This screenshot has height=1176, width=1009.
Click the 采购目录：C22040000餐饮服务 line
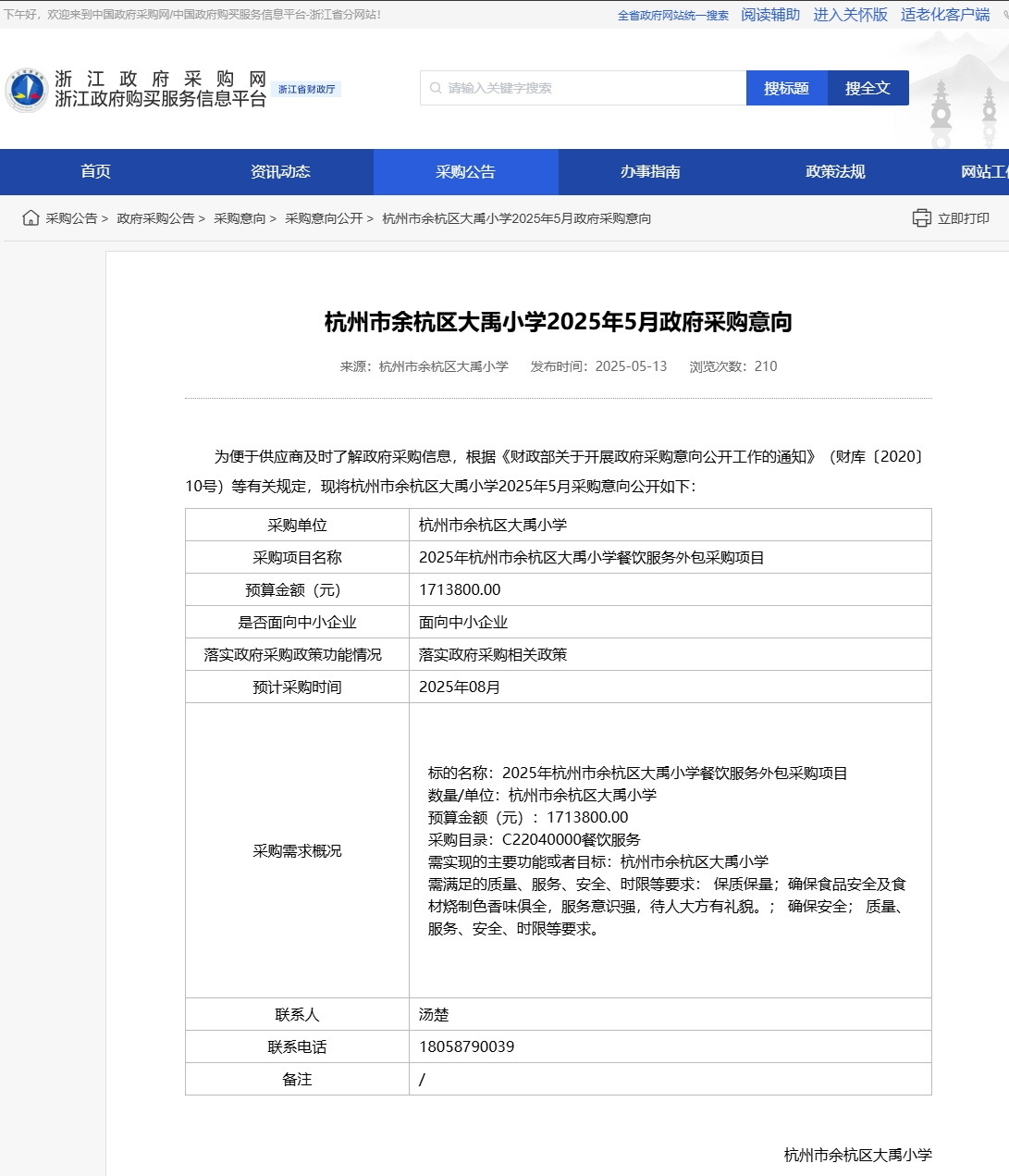pos(535,839)
